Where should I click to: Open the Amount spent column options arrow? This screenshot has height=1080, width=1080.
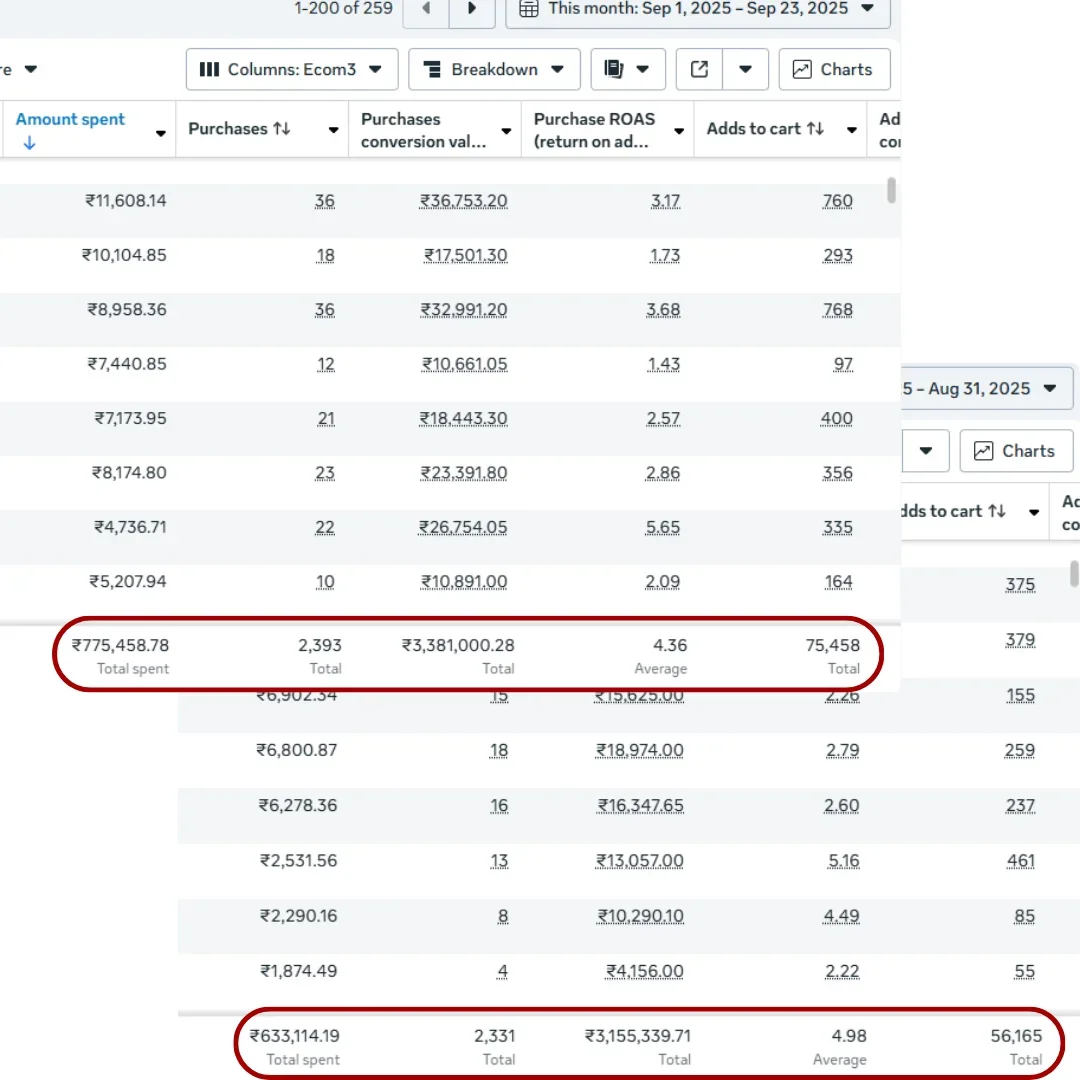(x=161, y=133)
